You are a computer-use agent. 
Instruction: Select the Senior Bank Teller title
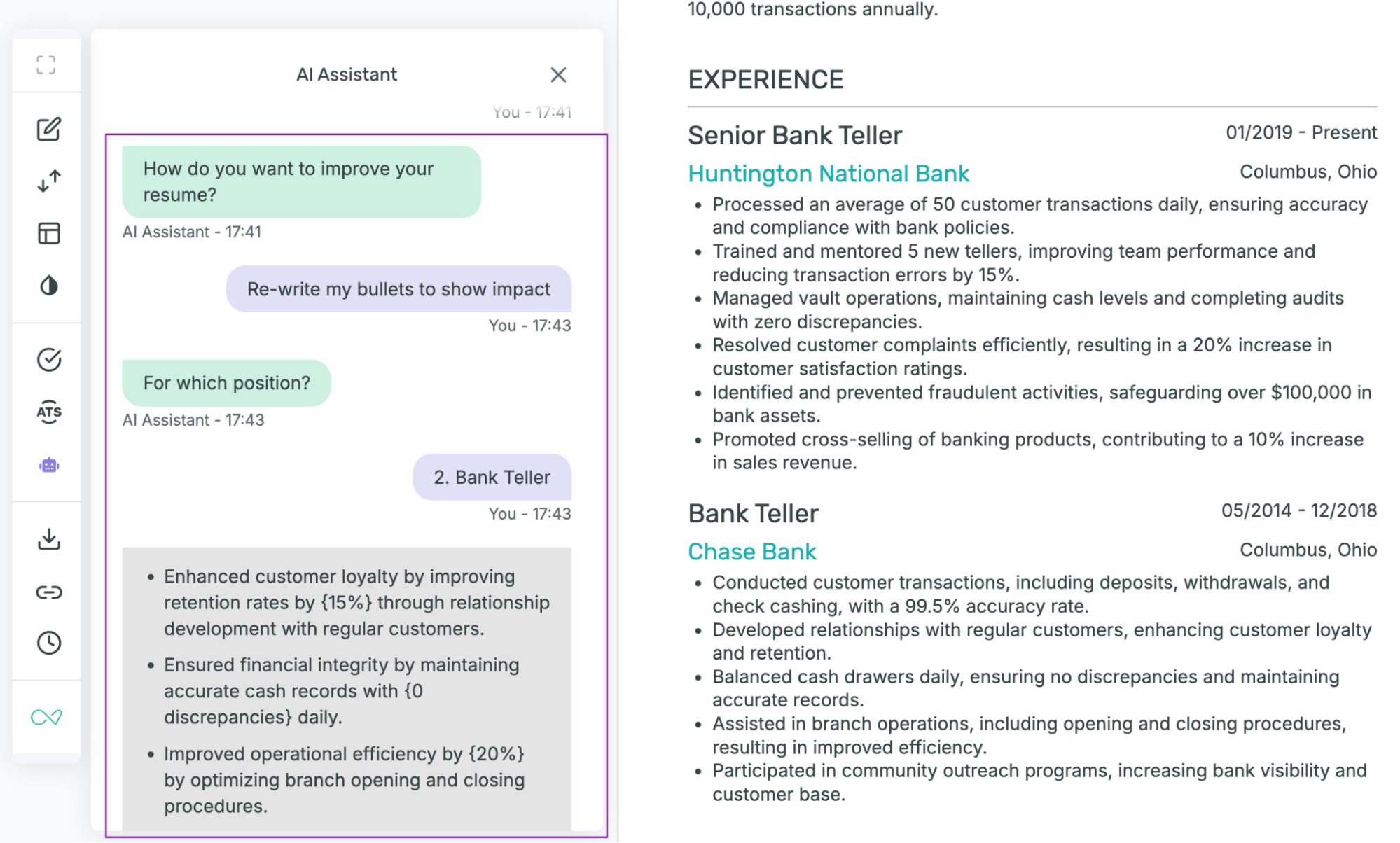[x=795, y=135]
